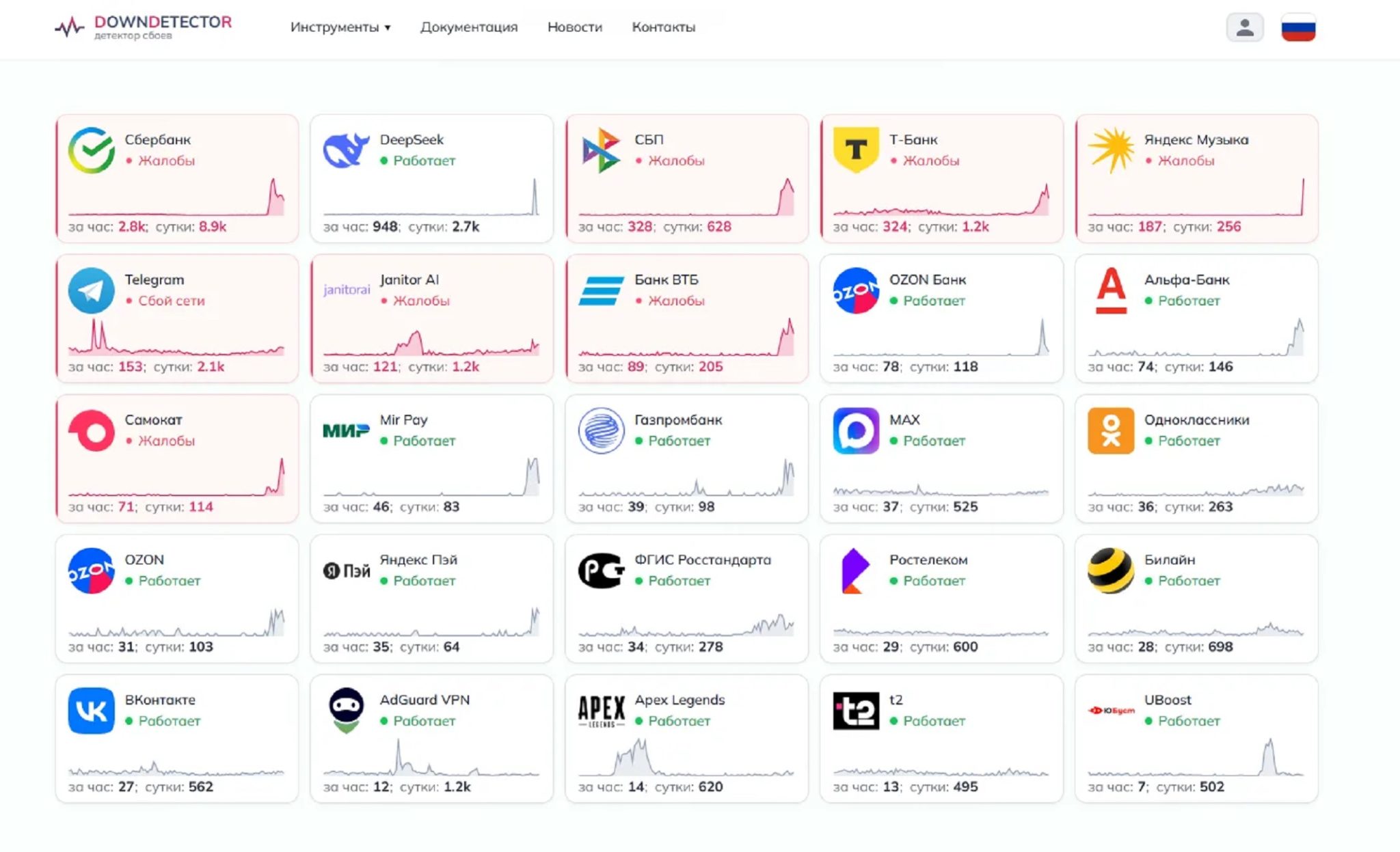The width and height of the screenshot is (1400, 852).
Task: Click the VKontakte blue logo
Action: click(x=92, y=711)
